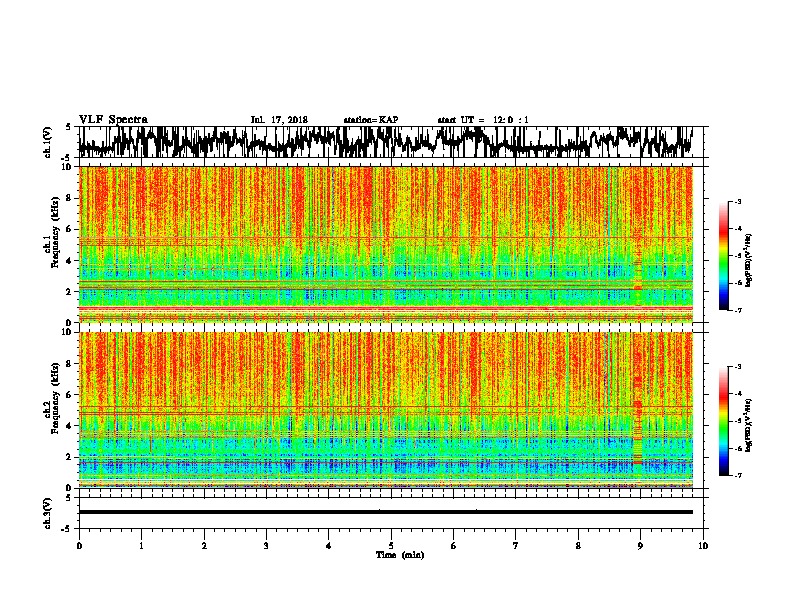Click the ch.2 spectrogram color bar
This screenshot has width=792, height=612.
point(723,421)
